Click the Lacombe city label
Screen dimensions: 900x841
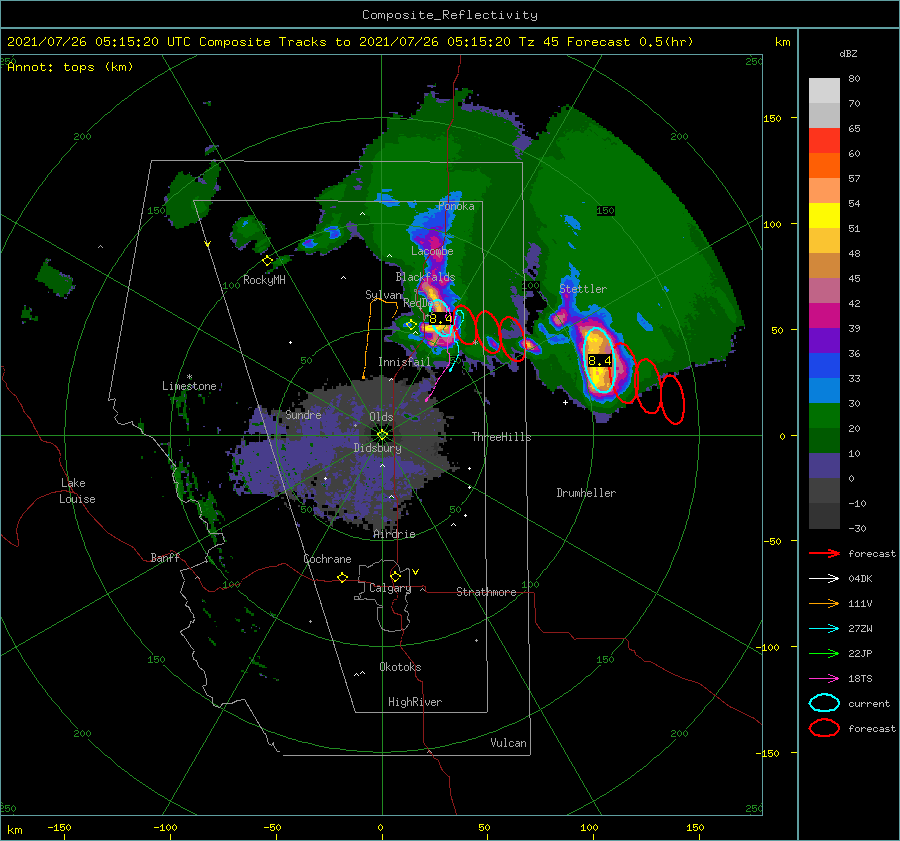pos(432,251)
